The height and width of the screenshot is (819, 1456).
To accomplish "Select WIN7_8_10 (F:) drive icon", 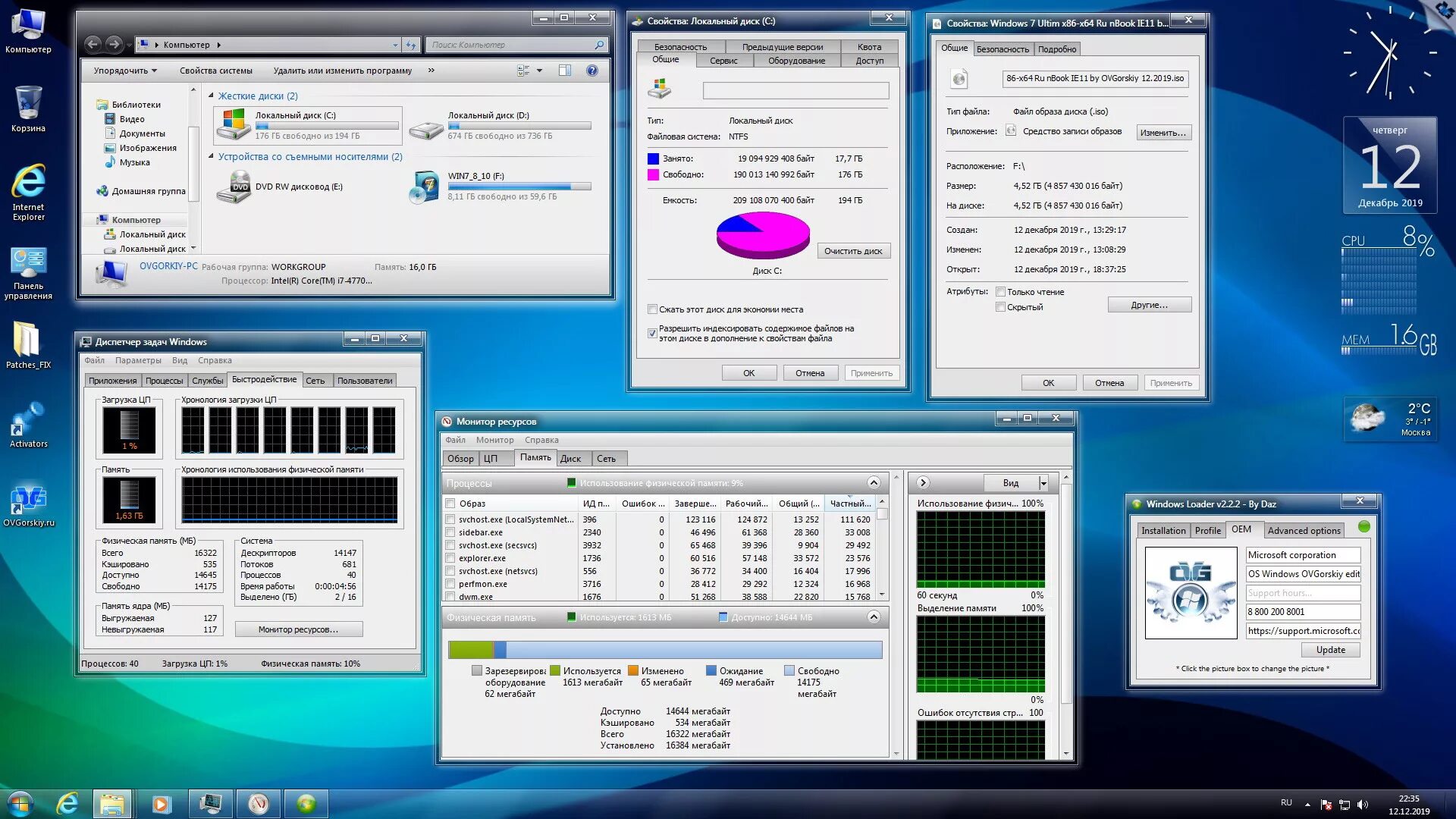I will coord(425,187).
